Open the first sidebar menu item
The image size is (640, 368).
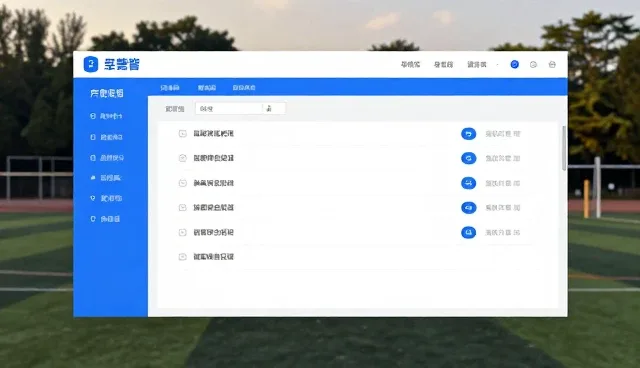[106, 116]
